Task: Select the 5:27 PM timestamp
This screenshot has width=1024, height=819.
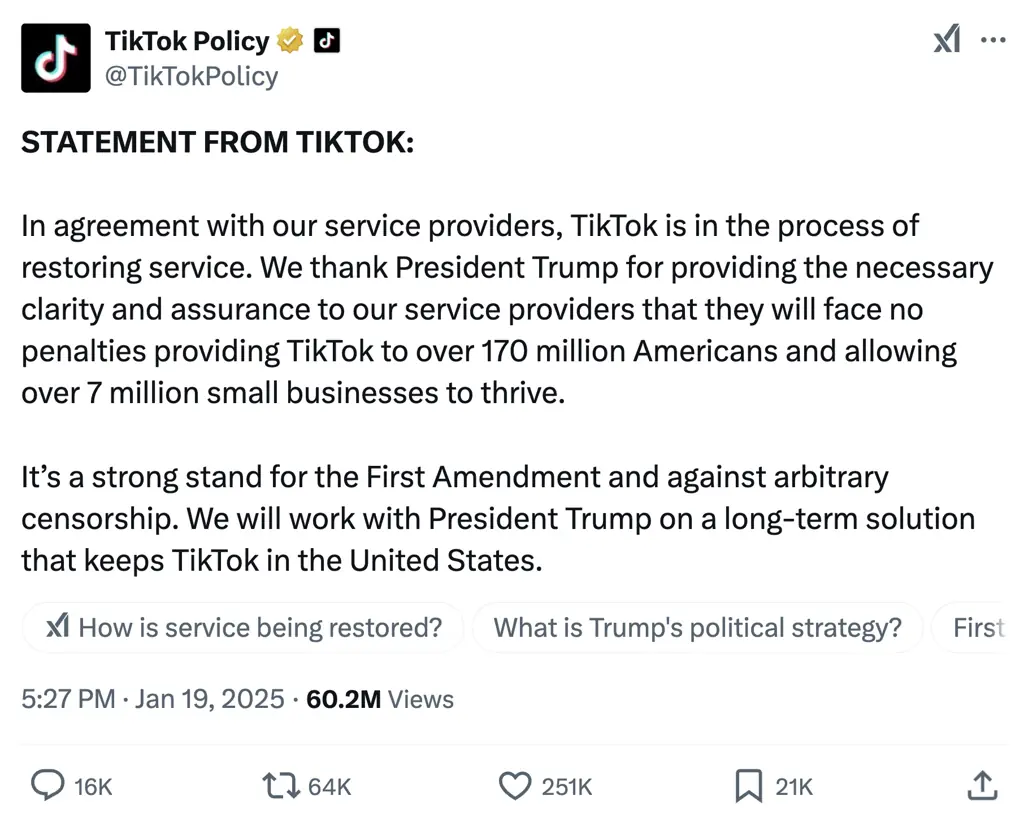Action: pyautogui.click(x=68, y=698)
